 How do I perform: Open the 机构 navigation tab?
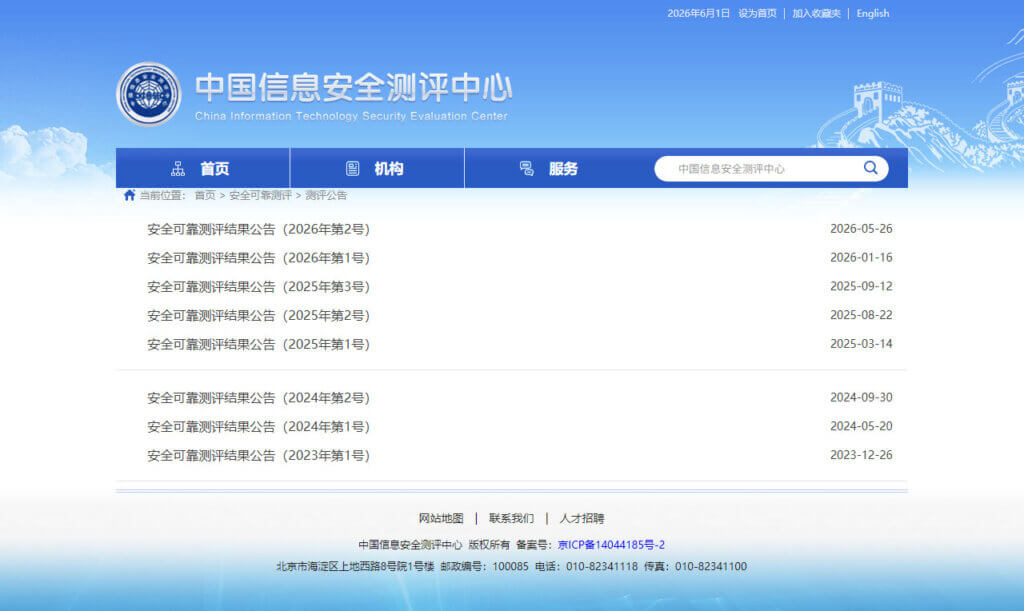click(377, 168)
